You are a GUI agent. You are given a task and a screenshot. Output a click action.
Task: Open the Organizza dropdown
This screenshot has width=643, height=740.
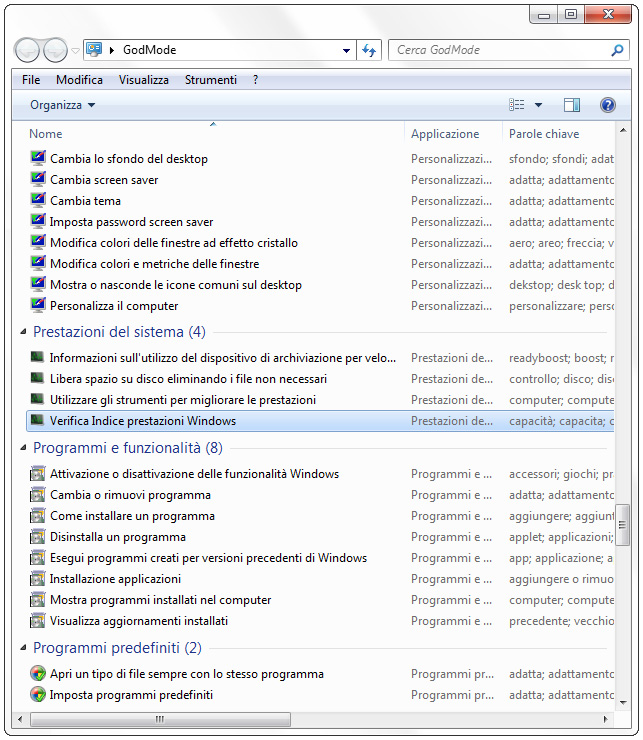(62, 105)
